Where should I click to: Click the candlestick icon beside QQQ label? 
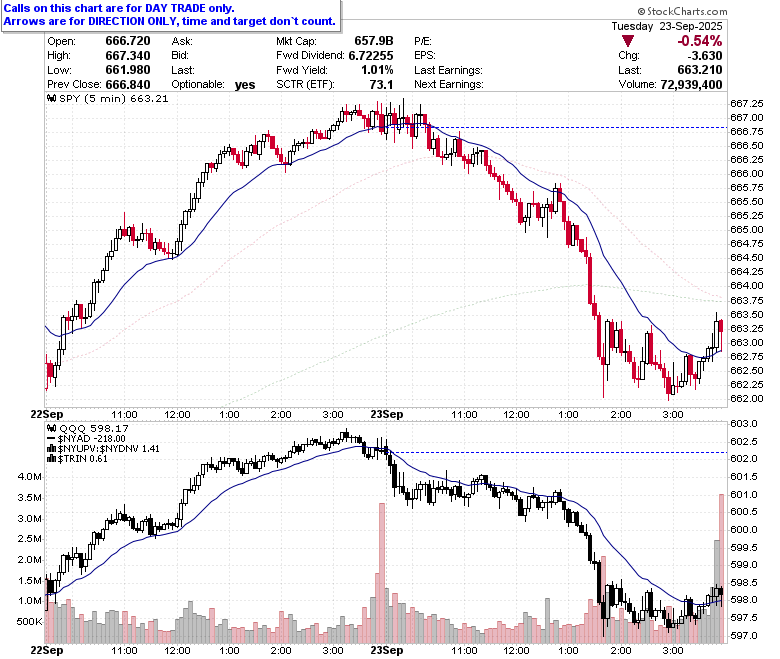(51, 428)
